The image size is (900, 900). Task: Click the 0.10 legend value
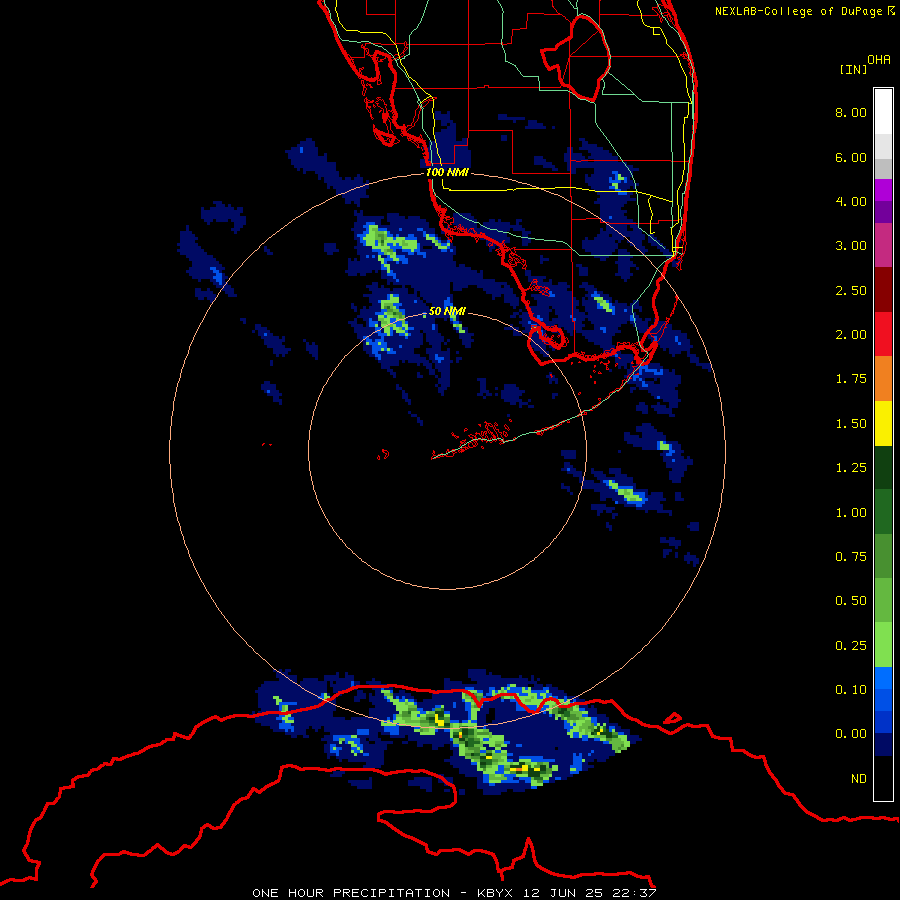click(851, 690)
